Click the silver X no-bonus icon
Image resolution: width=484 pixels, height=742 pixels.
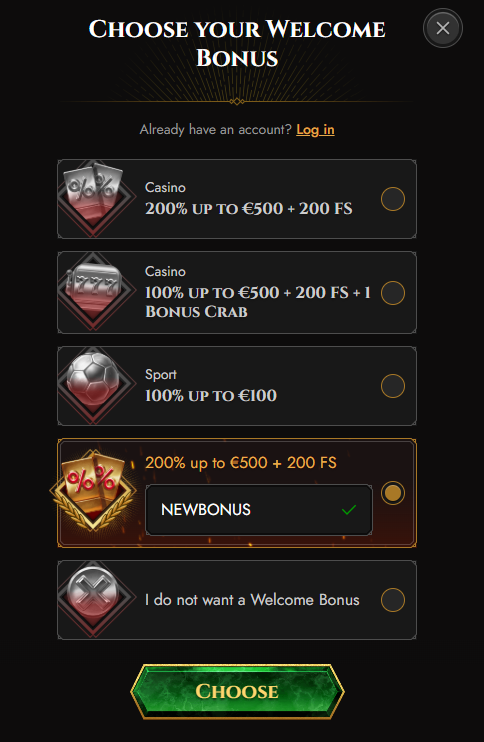pos(93,598)
